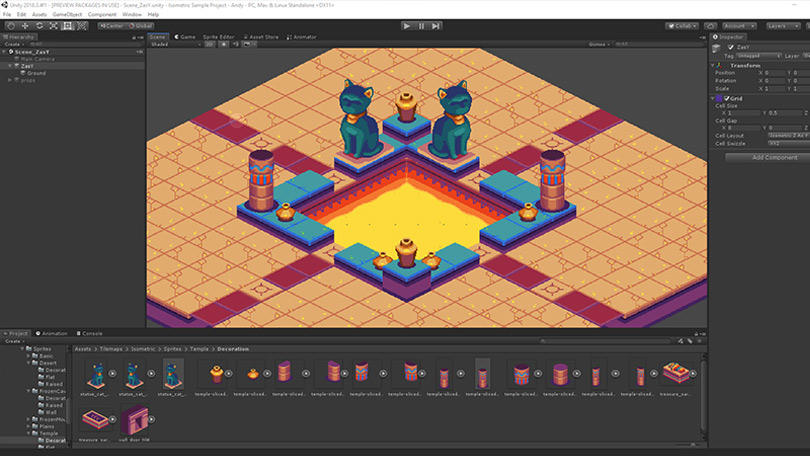Toggle 2D view mode in Scene toolbar
Image resolution: width=810 pixels, height=456 pixels.
[209, 44]
